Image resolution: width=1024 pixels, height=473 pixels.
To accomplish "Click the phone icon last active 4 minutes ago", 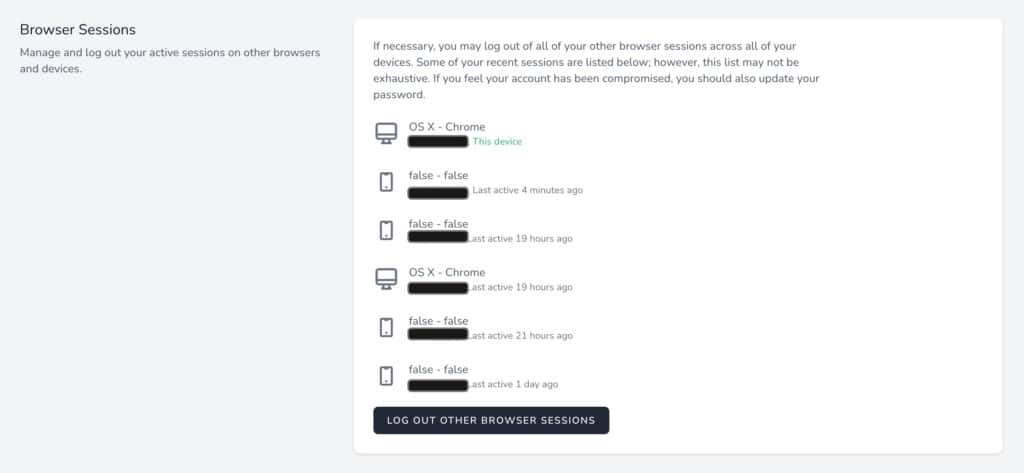I will pyautogui.click(x=386, y=182).
